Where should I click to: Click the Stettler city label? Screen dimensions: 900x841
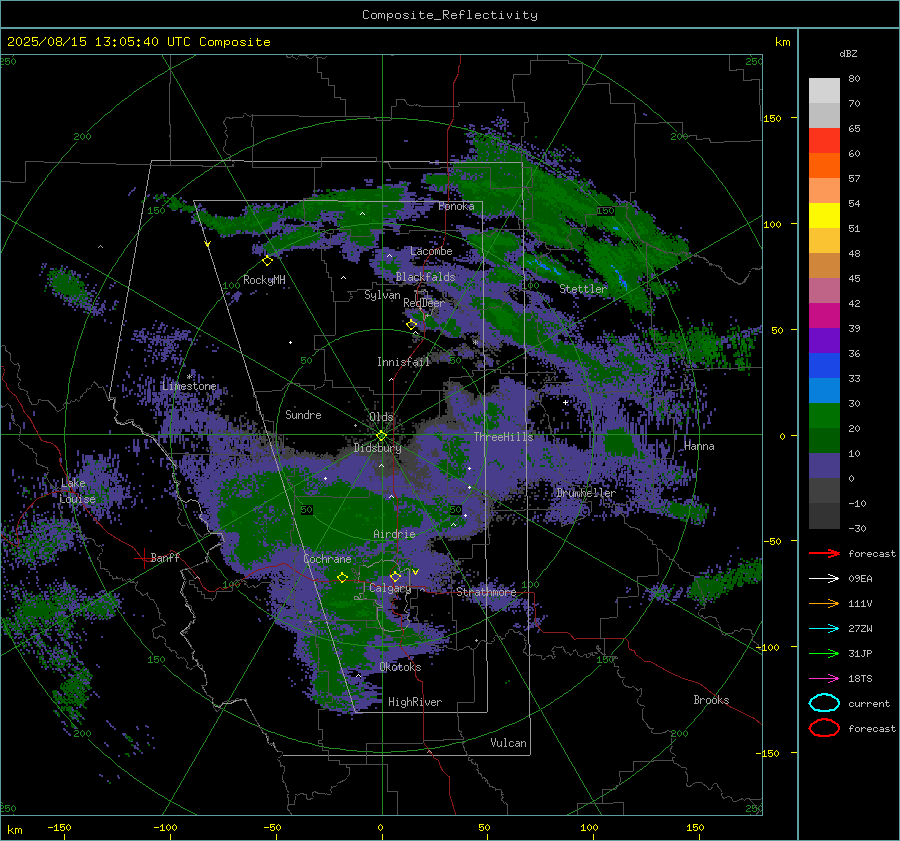(x=583, y=289)
